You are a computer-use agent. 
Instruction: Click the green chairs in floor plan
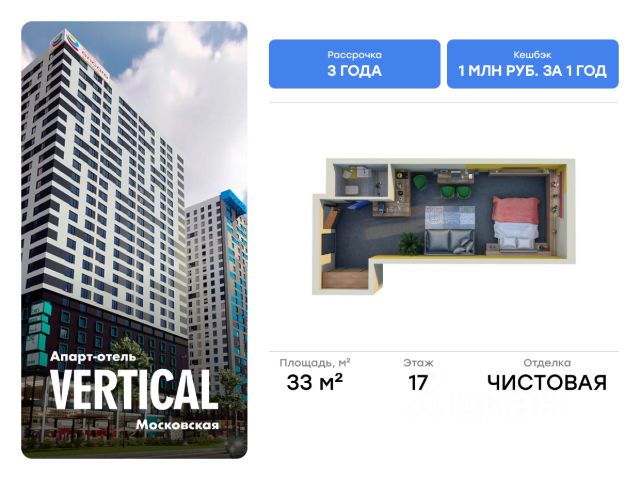click(442, 187)
